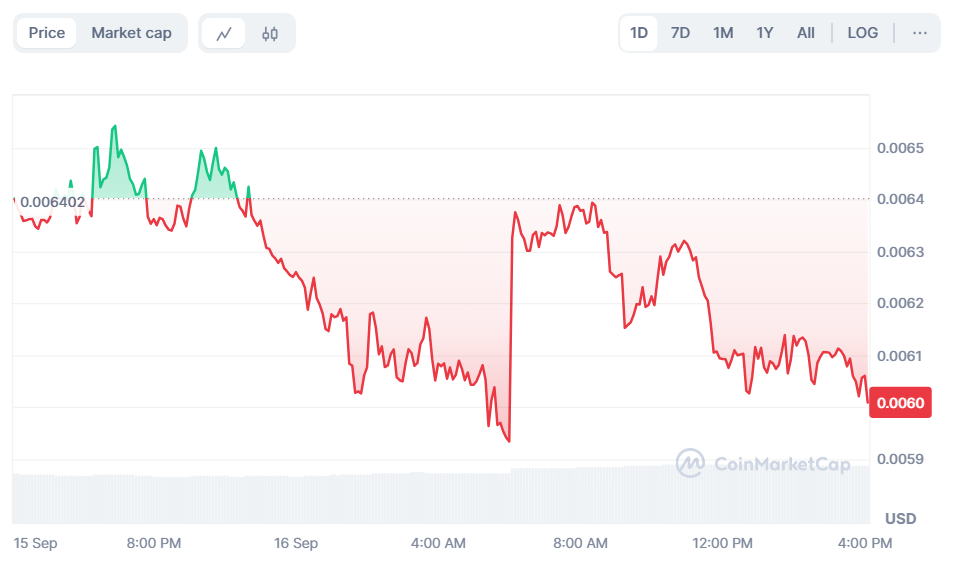This screenshot has height=577, width=957.
Task: Select the Price tab
Action: click(x=47, y=33)
